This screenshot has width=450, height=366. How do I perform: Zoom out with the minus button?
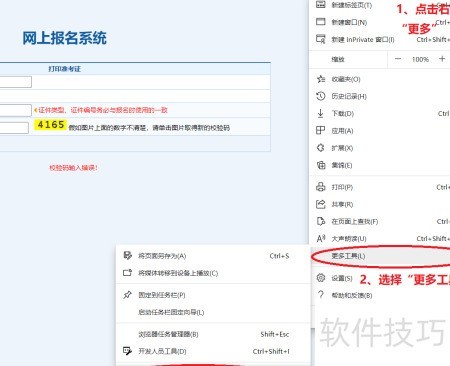tap(398, 59)
